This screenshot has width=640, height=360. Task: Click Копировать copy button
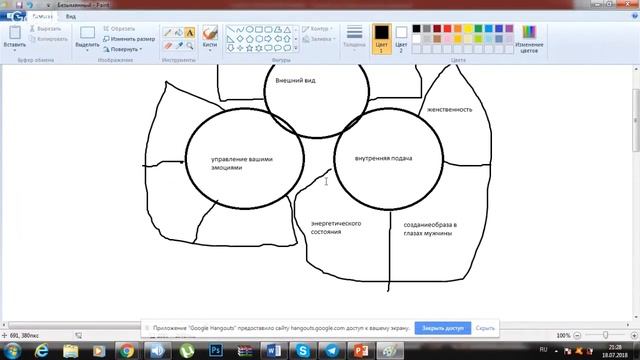pyautogui.click(x=49, y=39)
